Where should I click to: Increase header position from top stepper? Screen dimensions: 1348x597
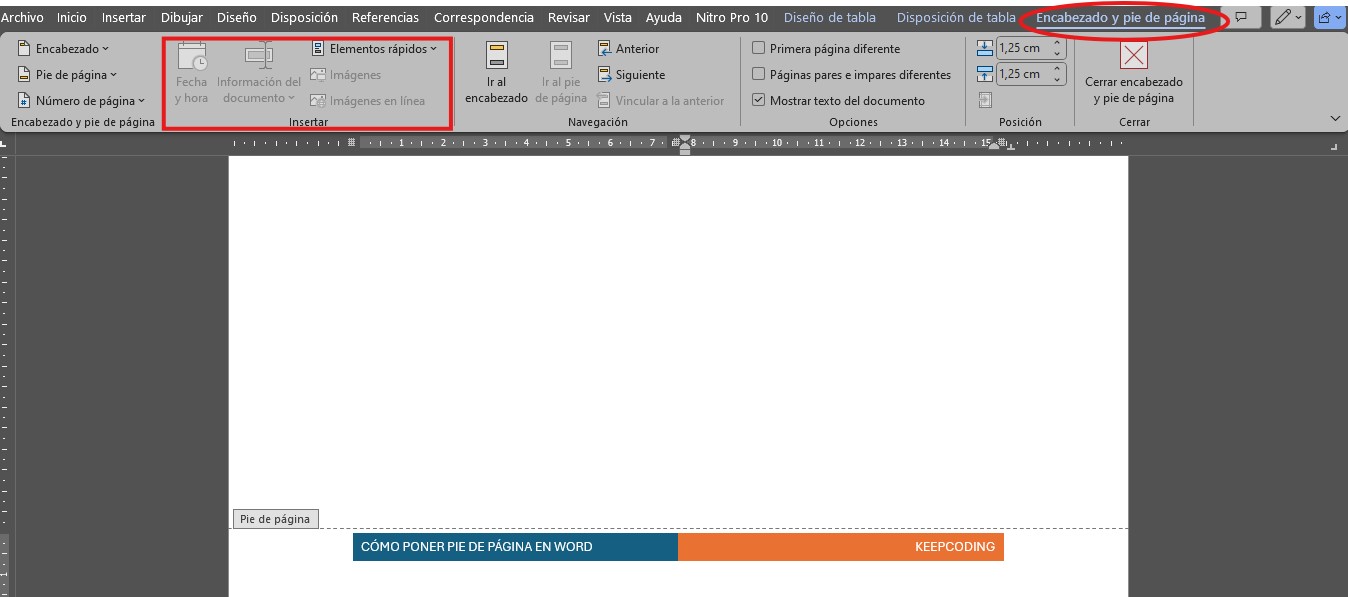tap(1058, 43)
